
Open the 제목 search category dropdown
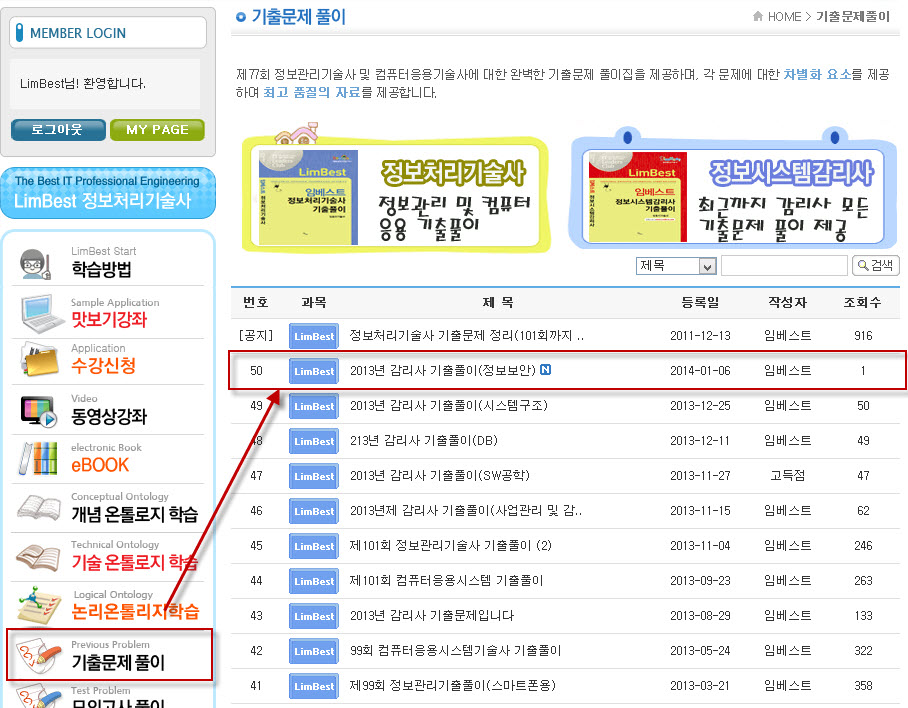click(x=676, y=266)
